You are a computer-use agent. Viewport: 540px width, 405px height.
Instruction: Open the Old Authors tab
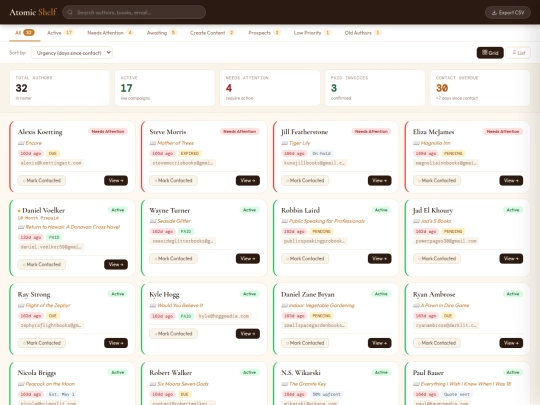pos(363,33)
